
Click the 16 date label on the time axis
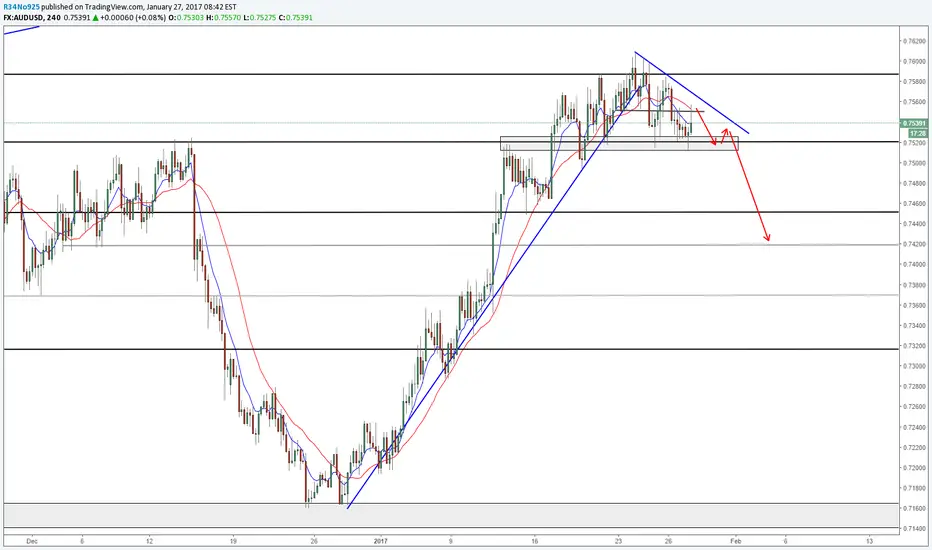pyautogui.click(x=535, y=541)
